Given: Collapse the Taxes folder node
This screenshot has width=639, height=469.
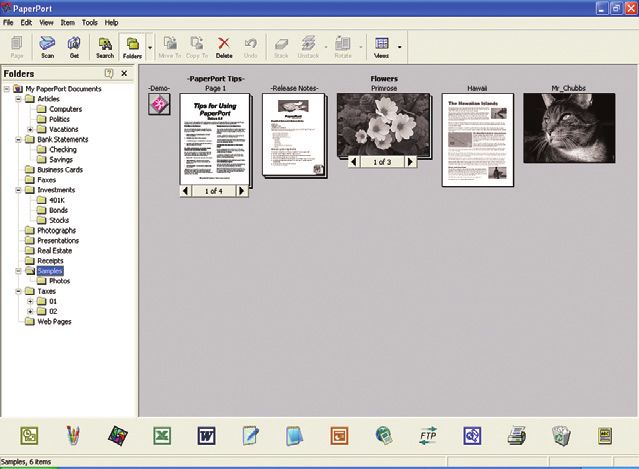Looking at the screenshot, I should click(18, 291).
